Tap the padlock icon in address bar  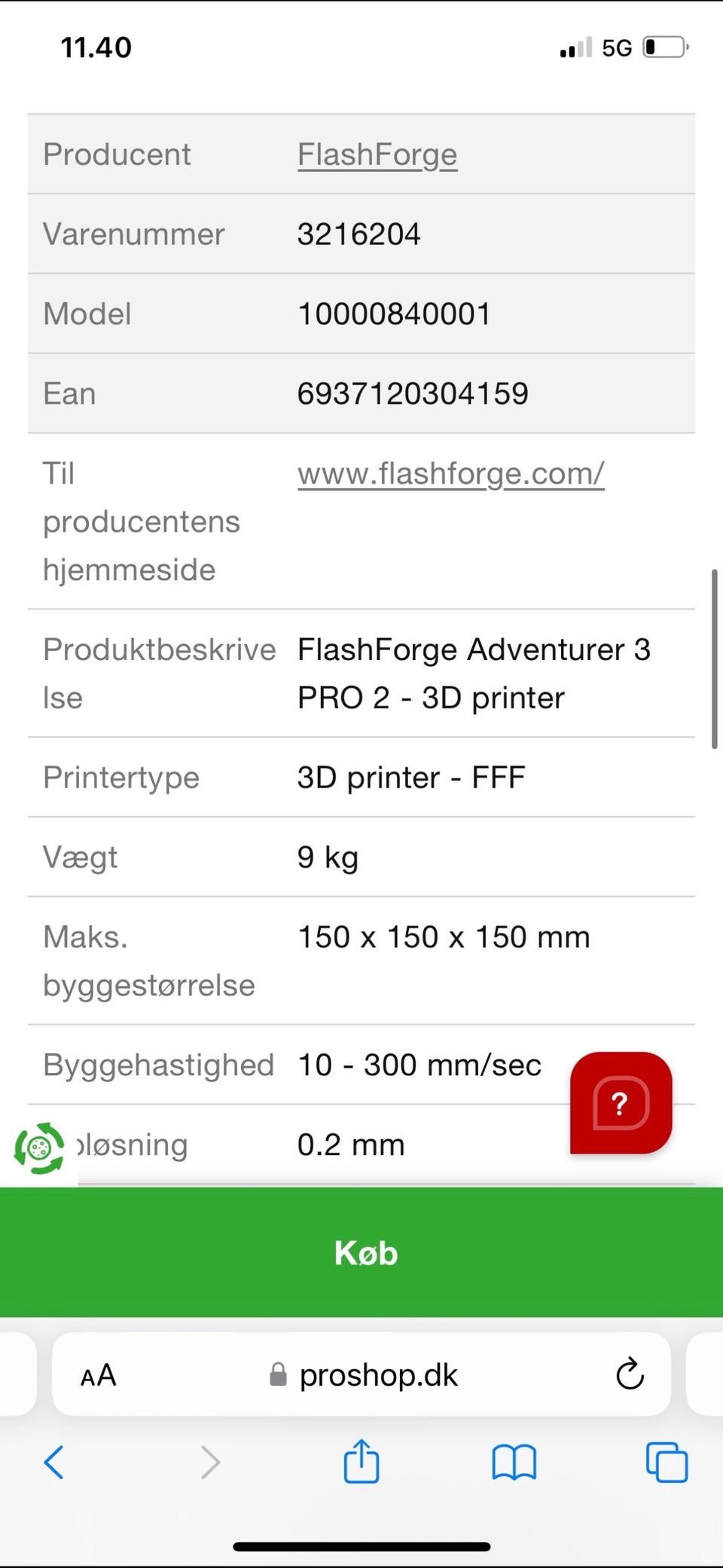tap(278, 1375)
